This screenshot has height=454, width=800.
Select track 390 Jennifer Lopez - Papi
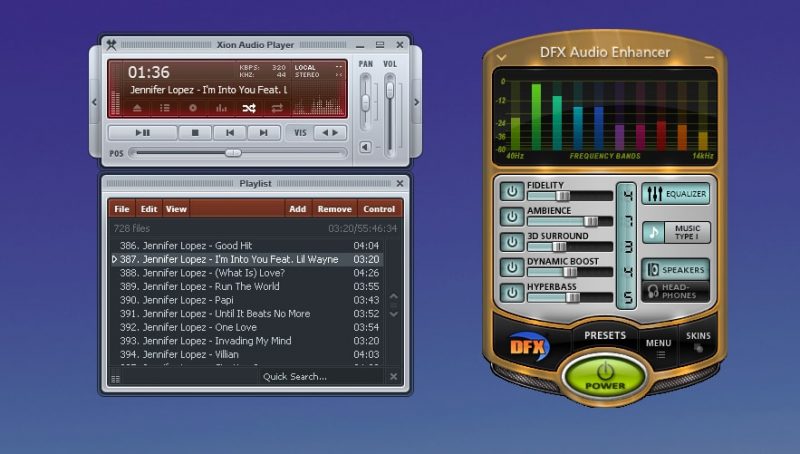click(247, 300)
